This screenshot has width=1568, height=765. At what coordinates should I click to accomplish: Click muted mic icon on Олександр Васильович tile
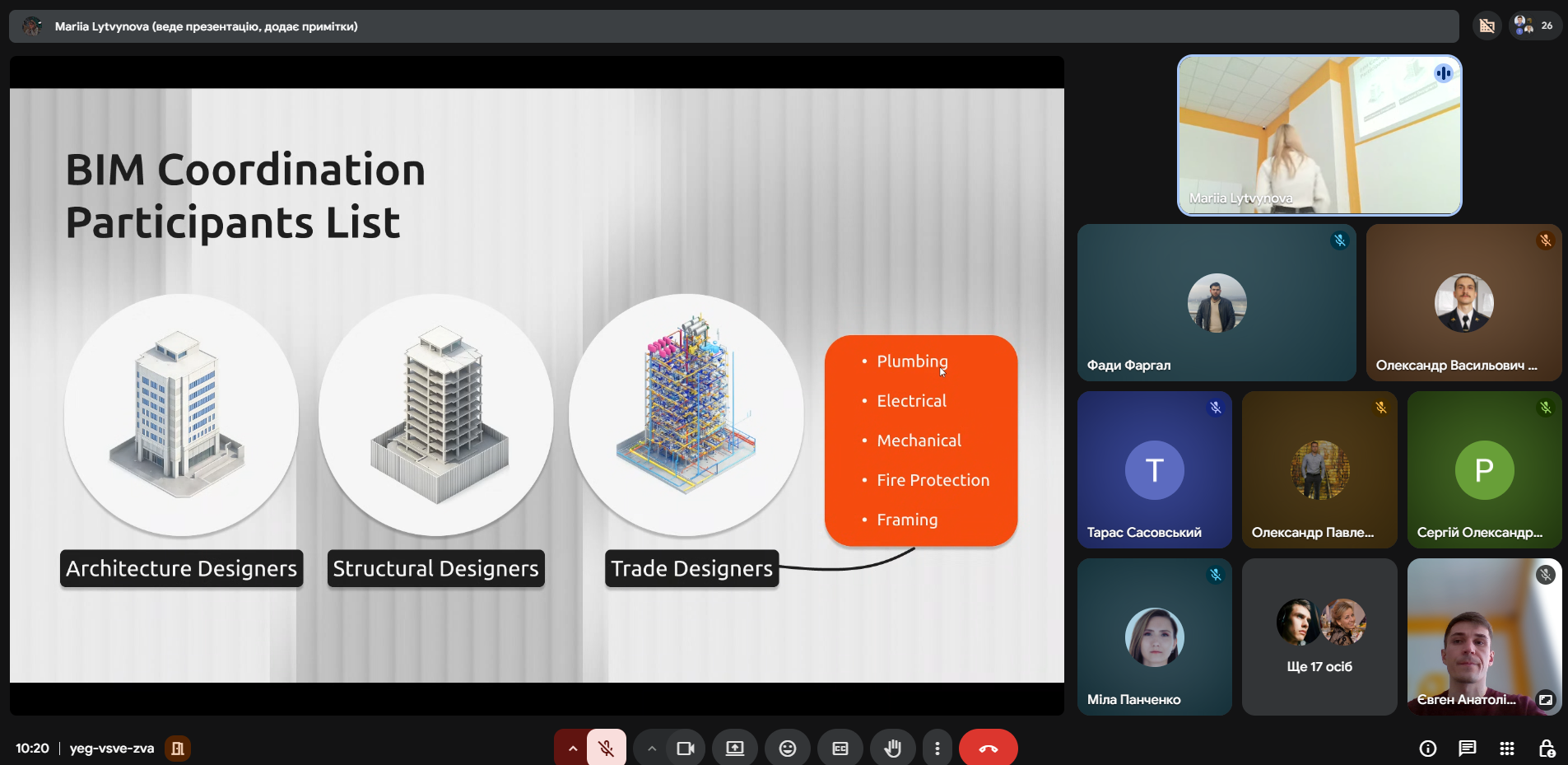coord(1546,240)
